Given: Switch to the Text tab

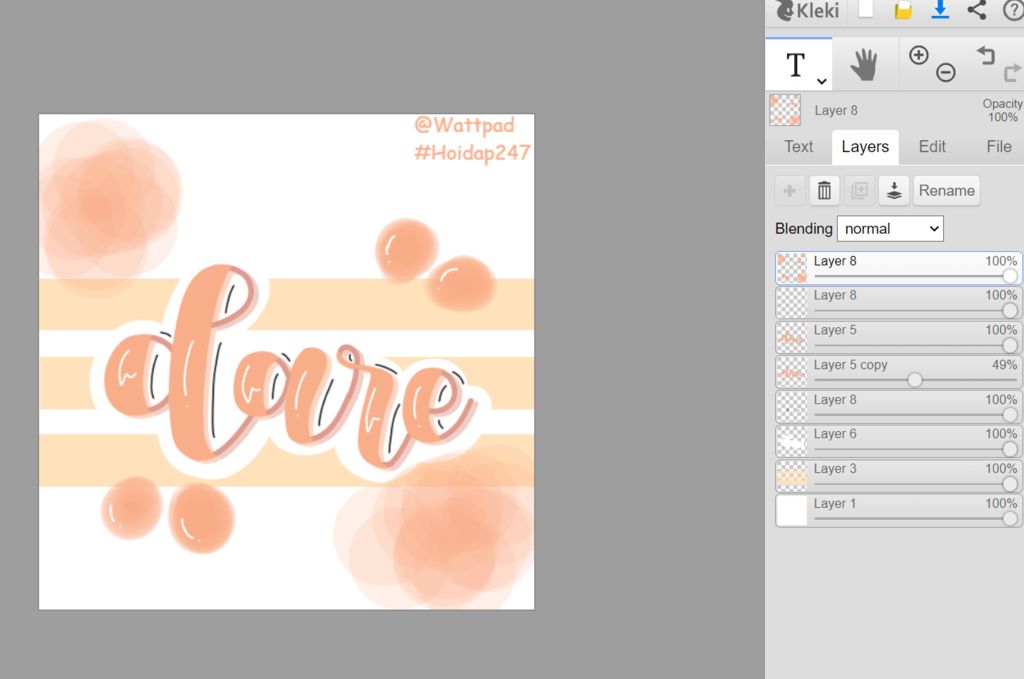Looking at the screenshot, I should (x=799, y=146).
